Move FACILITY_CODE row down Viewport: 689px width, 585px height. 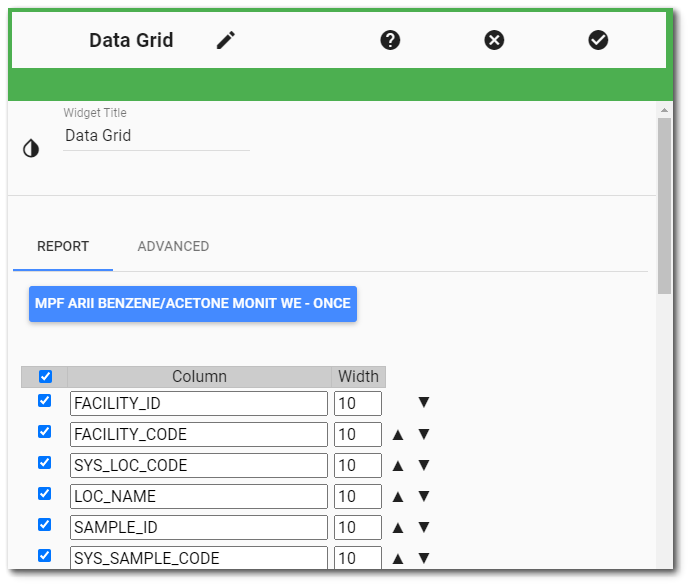pos(424,434)
